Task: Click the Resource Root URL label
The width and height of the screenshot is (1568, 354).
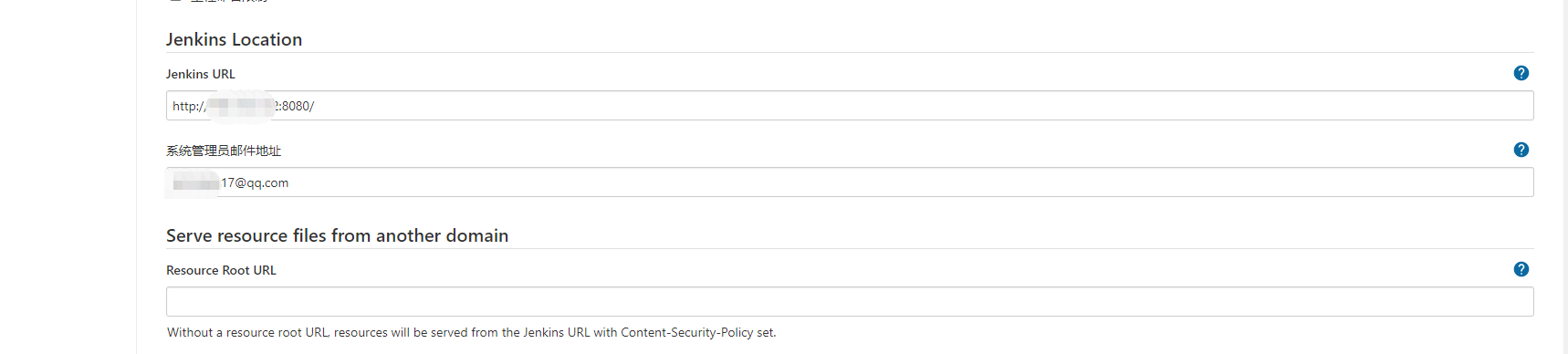Action: click(x=221, y=270)
